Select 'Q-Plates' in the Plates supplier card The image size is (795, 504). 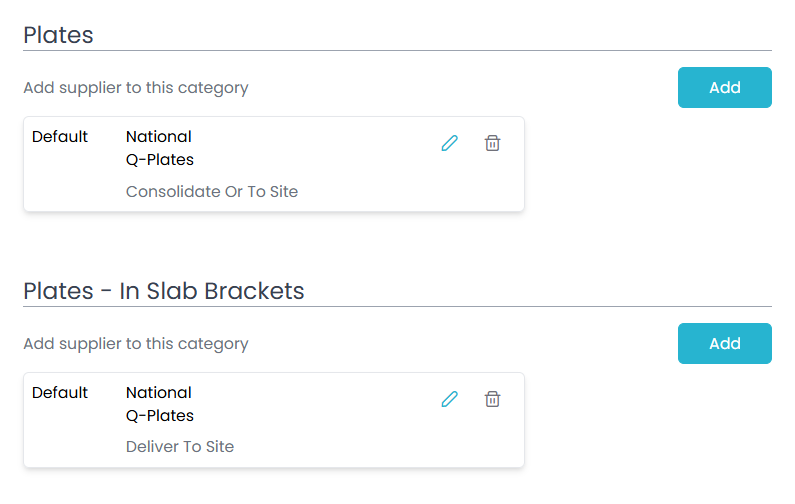160,160
